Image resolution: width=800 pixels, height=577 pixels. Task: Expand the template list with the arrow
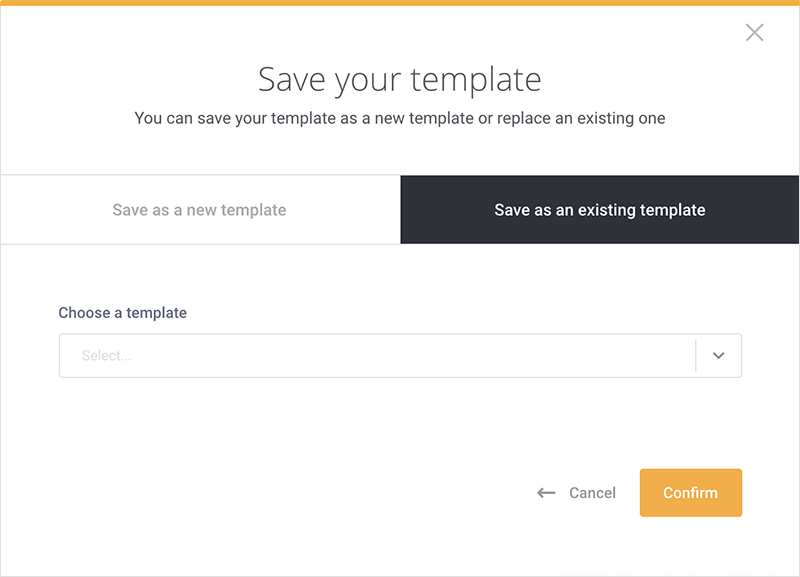(x=718, y=356)
